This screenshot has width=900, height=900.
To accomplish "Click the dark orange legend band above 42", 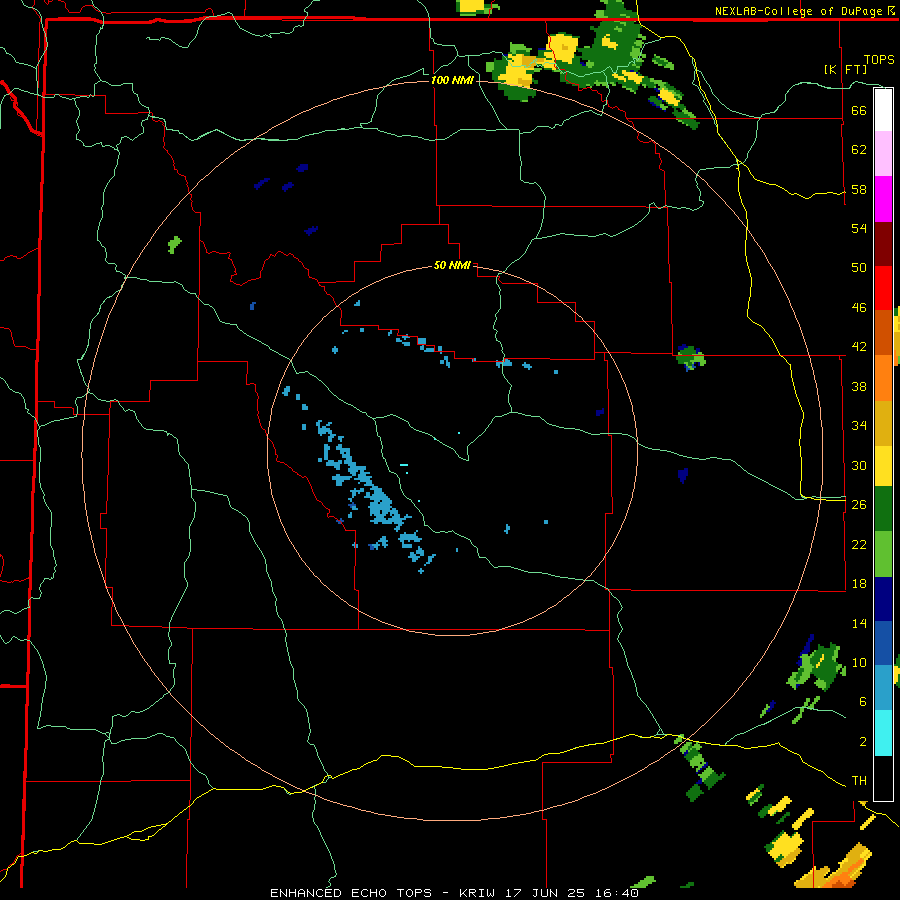I will 883,332.
